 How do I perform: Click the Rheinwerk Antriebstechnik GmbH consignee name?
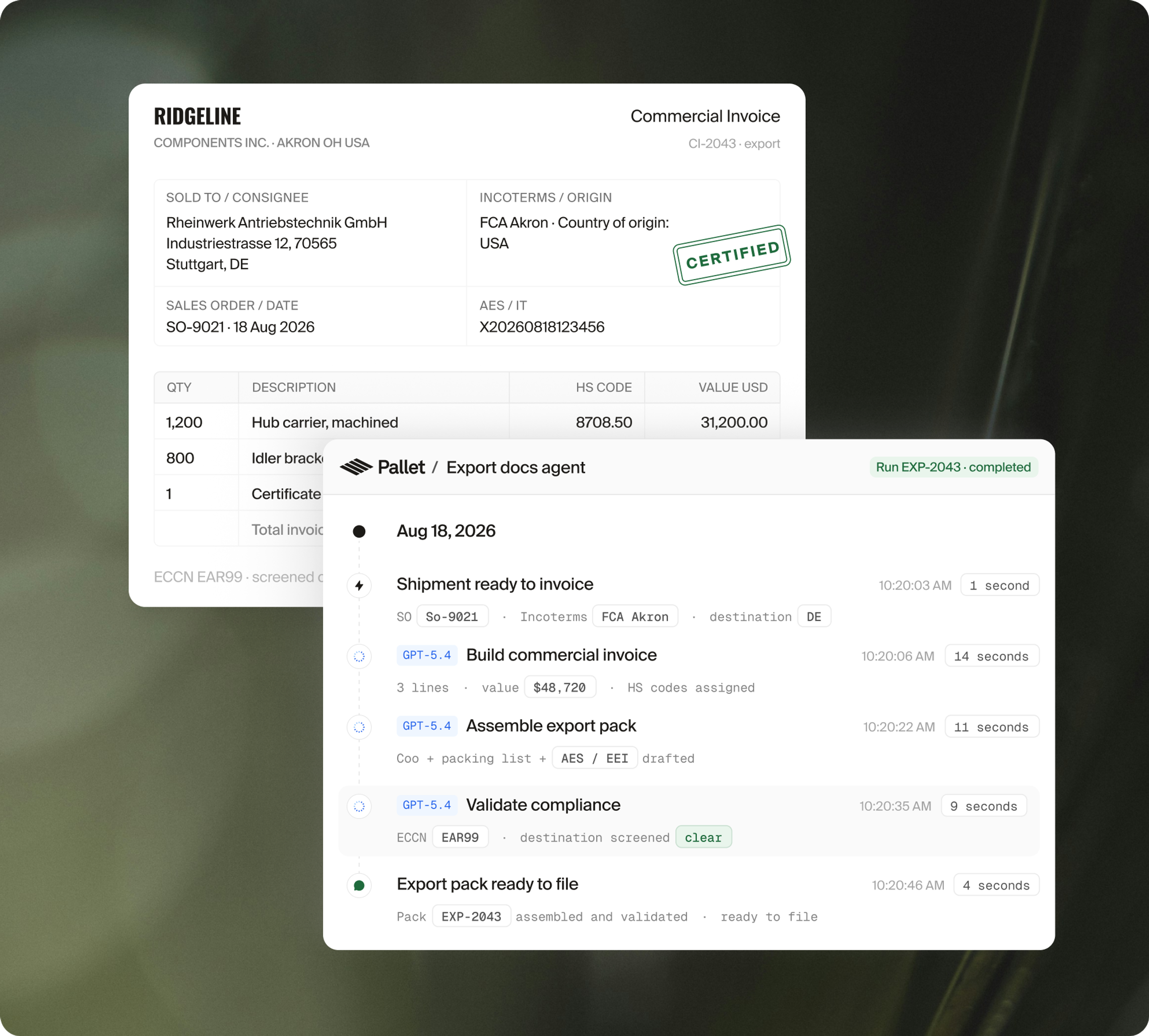click(x=277, y=222)
